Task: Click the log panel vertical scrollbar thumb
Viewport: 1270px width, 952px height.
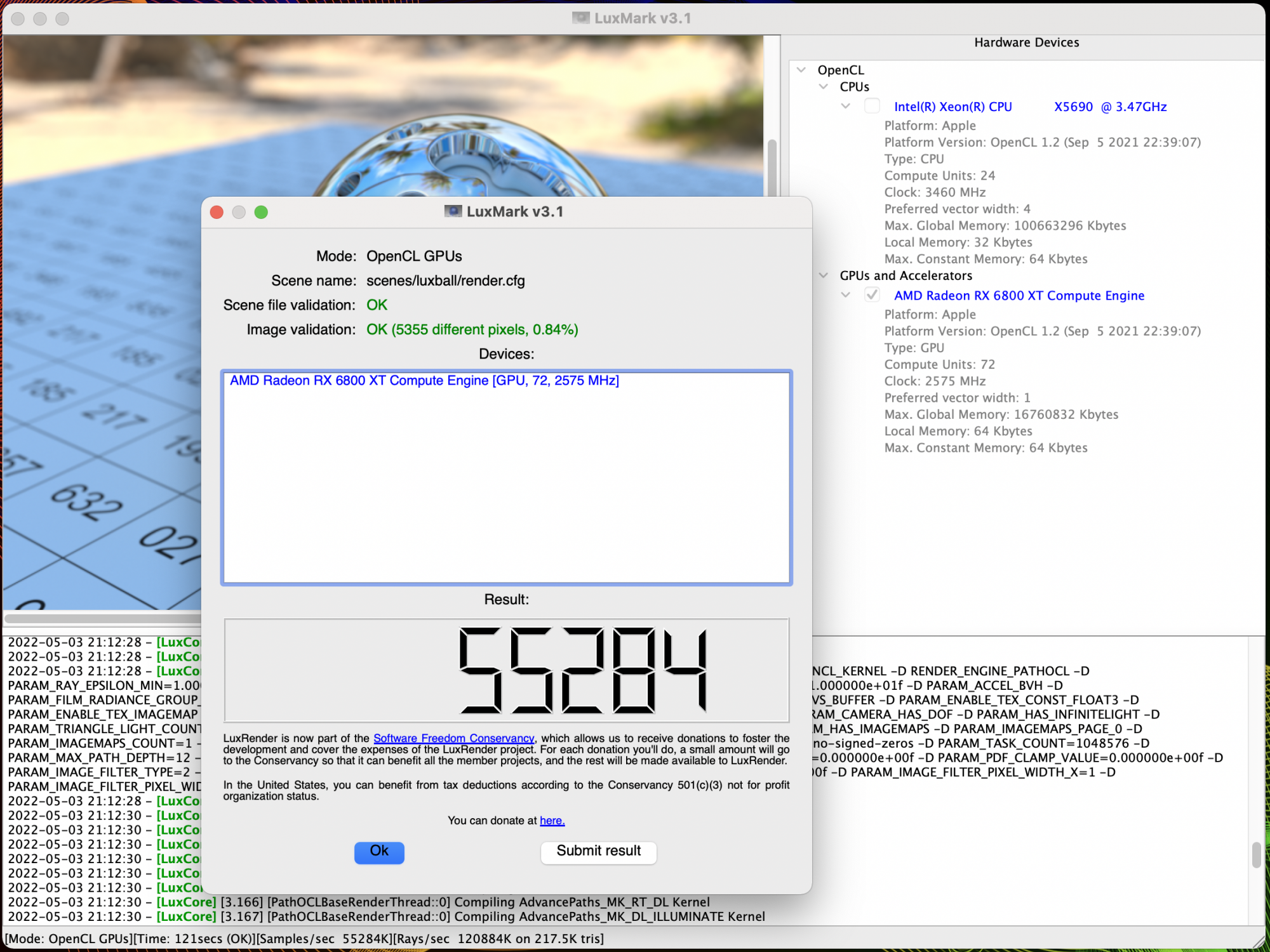Action: tap(1255, 855)
